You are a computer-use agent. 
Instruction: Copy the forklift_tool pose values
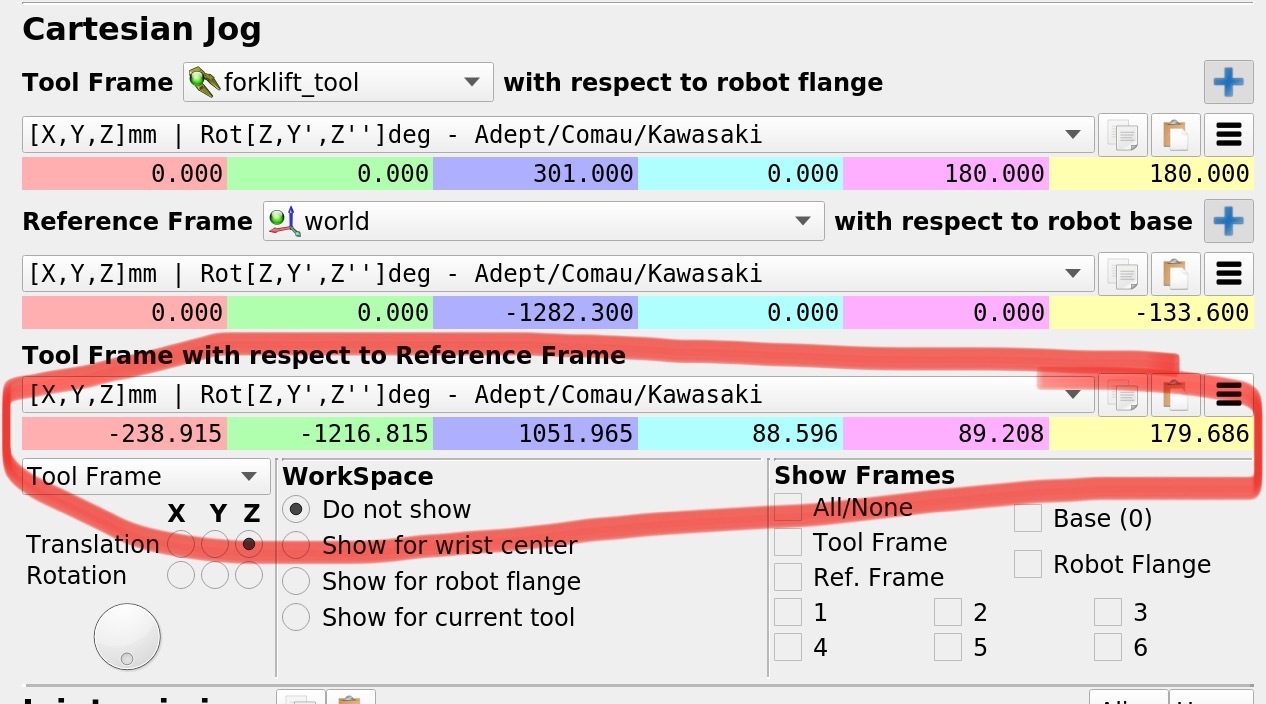[x=1123, y=135]
